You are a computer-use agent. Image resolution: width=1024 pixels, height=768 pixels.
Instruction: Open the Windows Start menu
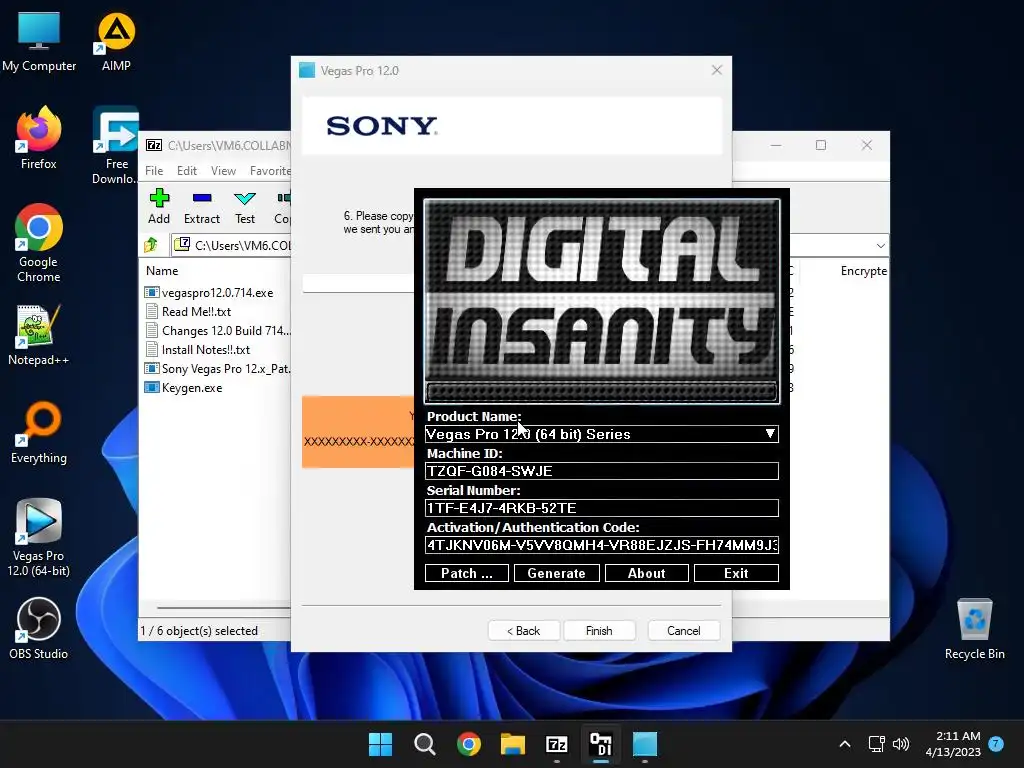(380, 744)
